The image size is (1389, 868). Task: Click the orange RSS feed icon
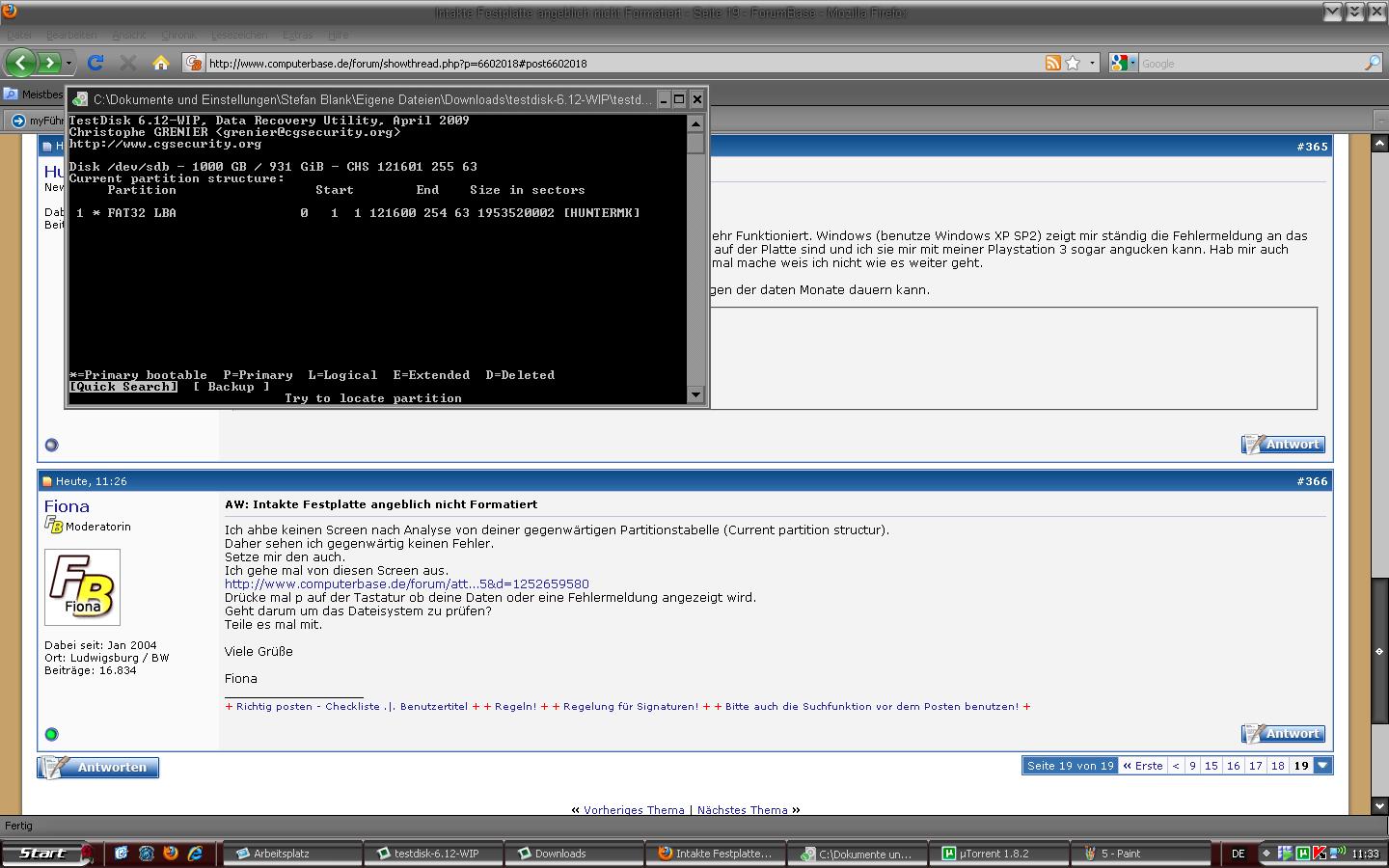click(x=1053, y=63)
